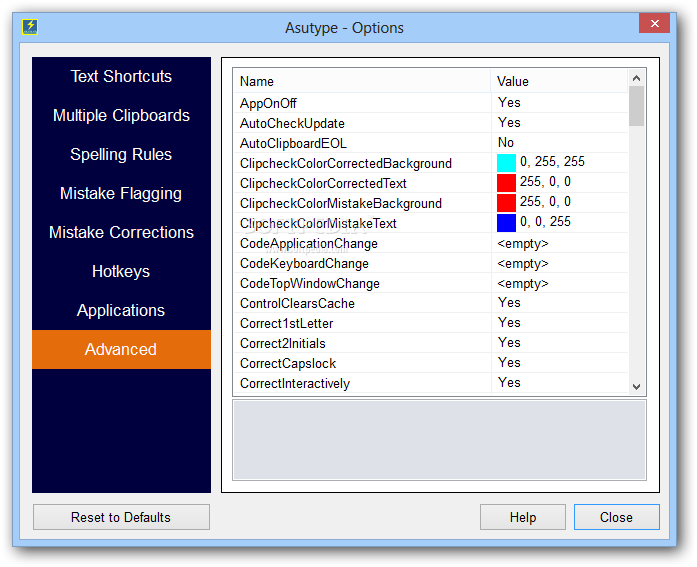Viewport: 697px width, 567px height.
Task: Select ClipcheckColorMistakeBackground name
Action: [341, 204]
